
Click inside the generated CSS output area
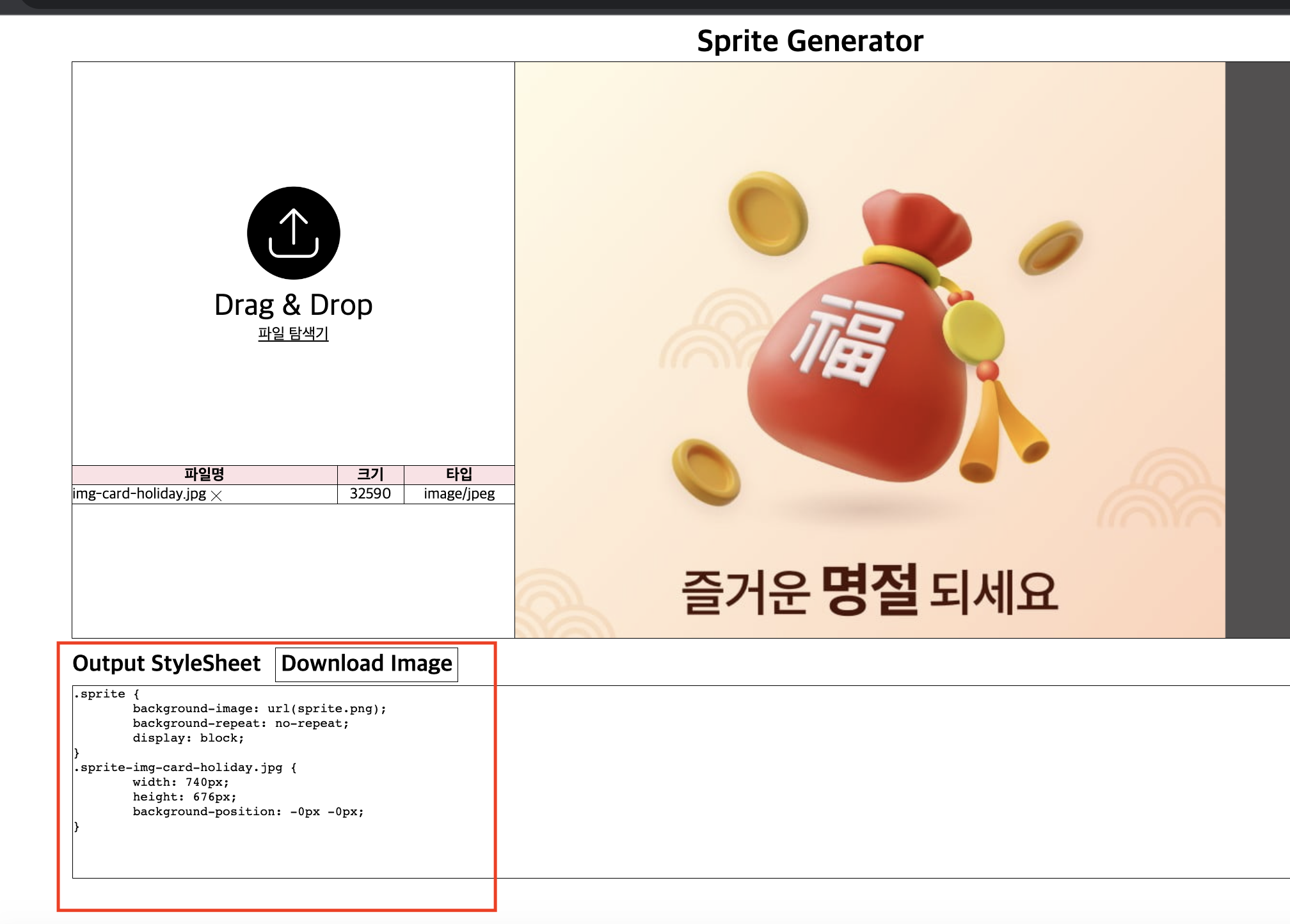click(282, 768)
